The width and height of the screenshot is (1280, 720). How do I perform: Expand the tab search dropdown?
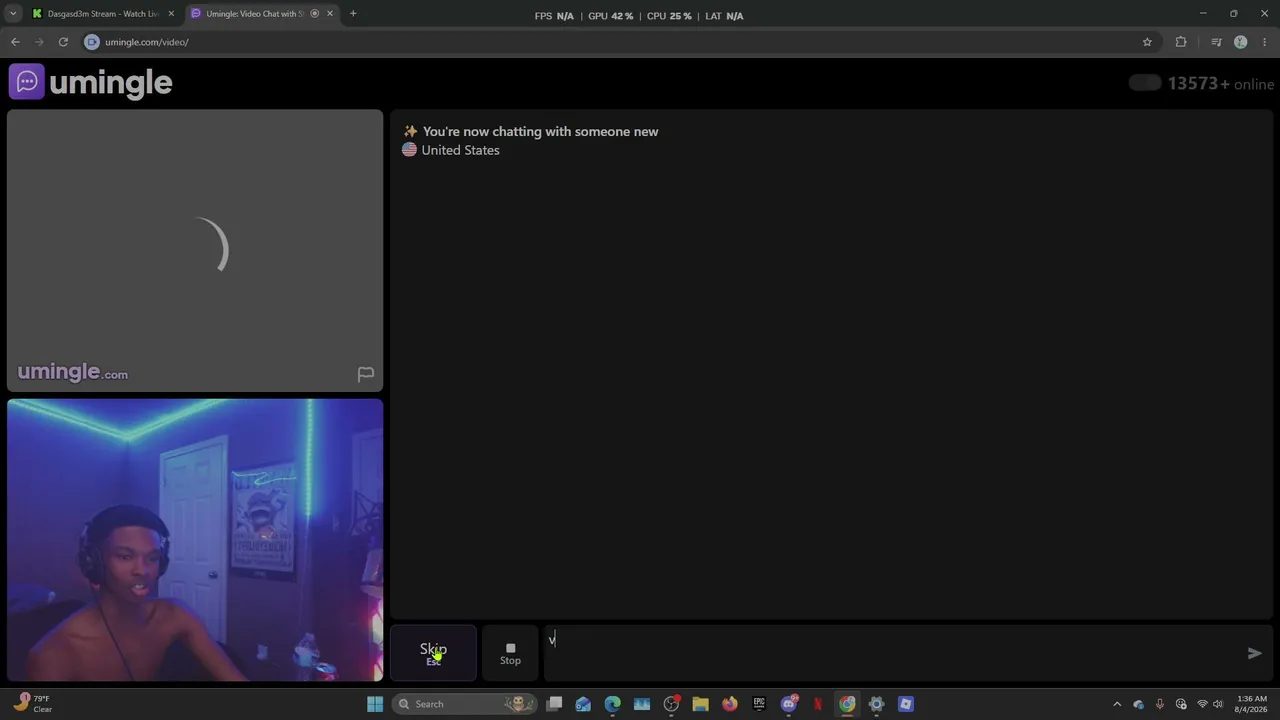click(x=13, y=14)
